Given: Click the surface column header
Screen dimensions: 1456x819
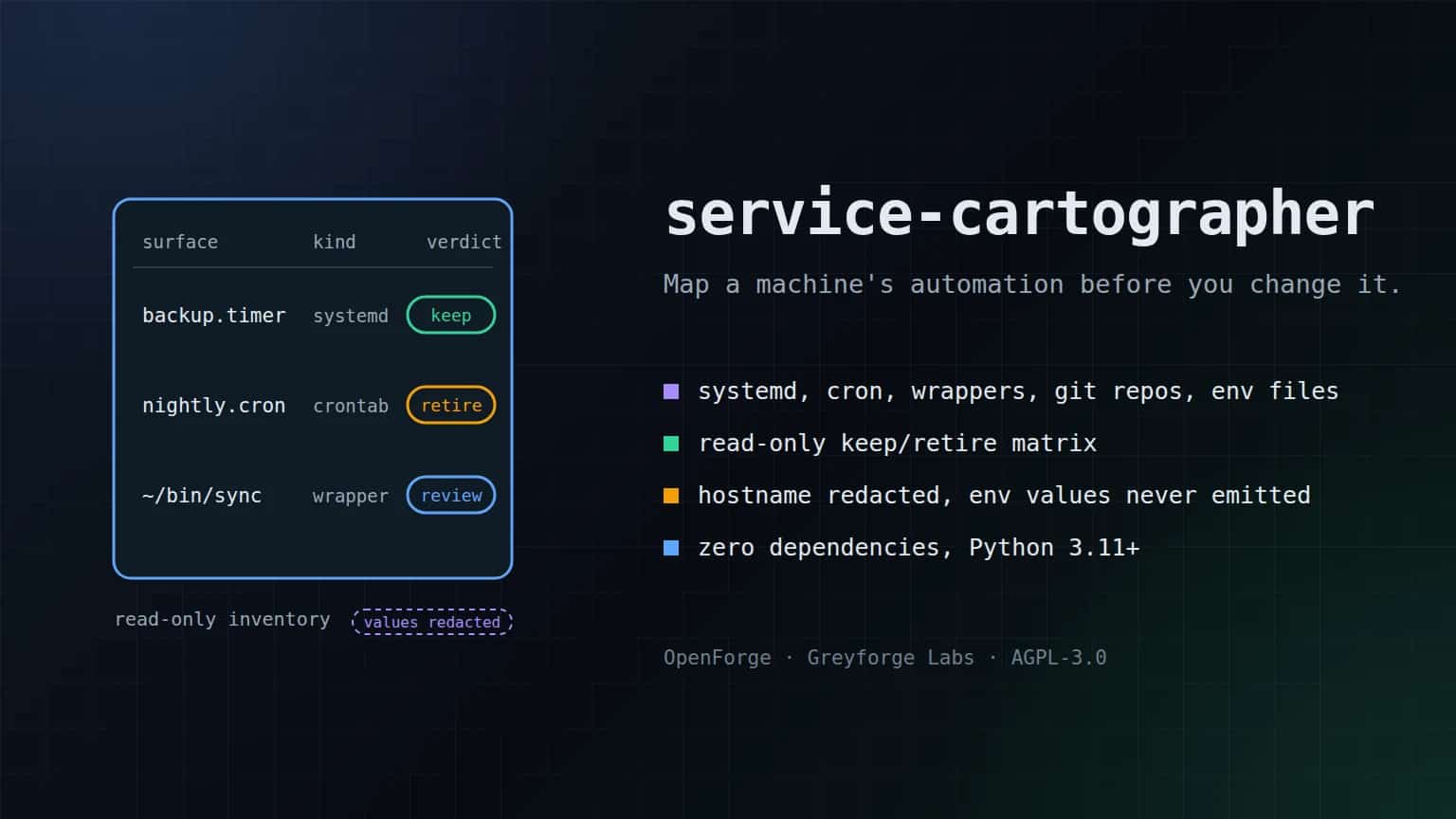Looking at the screenshot, I should coord(180,242).
